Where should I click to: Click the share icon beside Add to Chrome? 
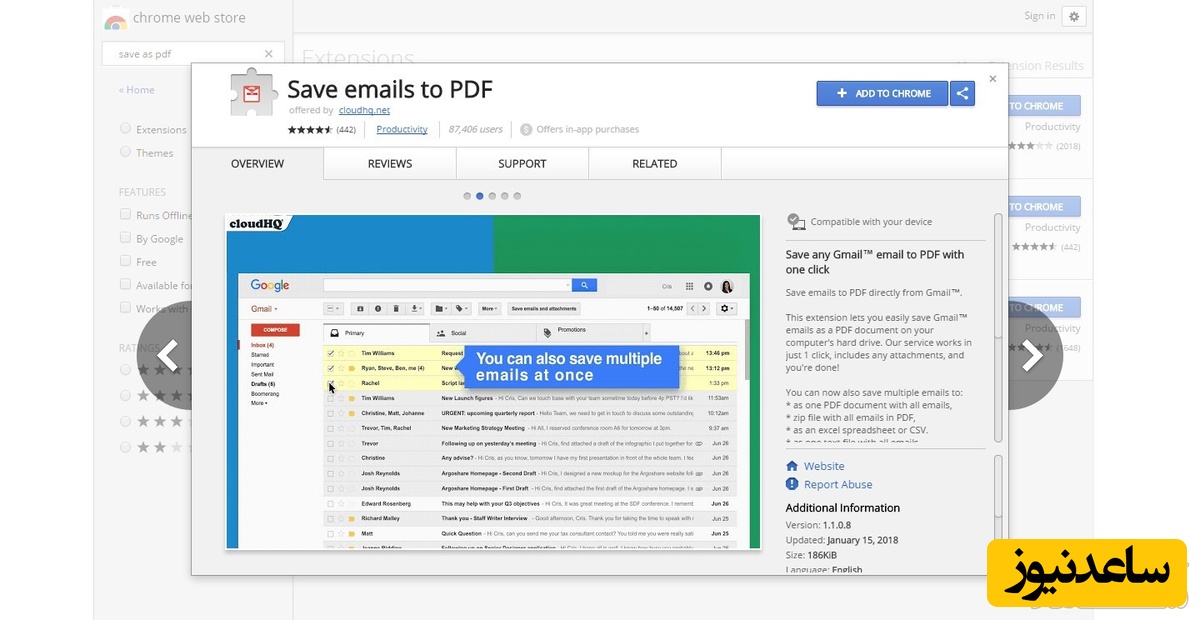tap(962, 93)
